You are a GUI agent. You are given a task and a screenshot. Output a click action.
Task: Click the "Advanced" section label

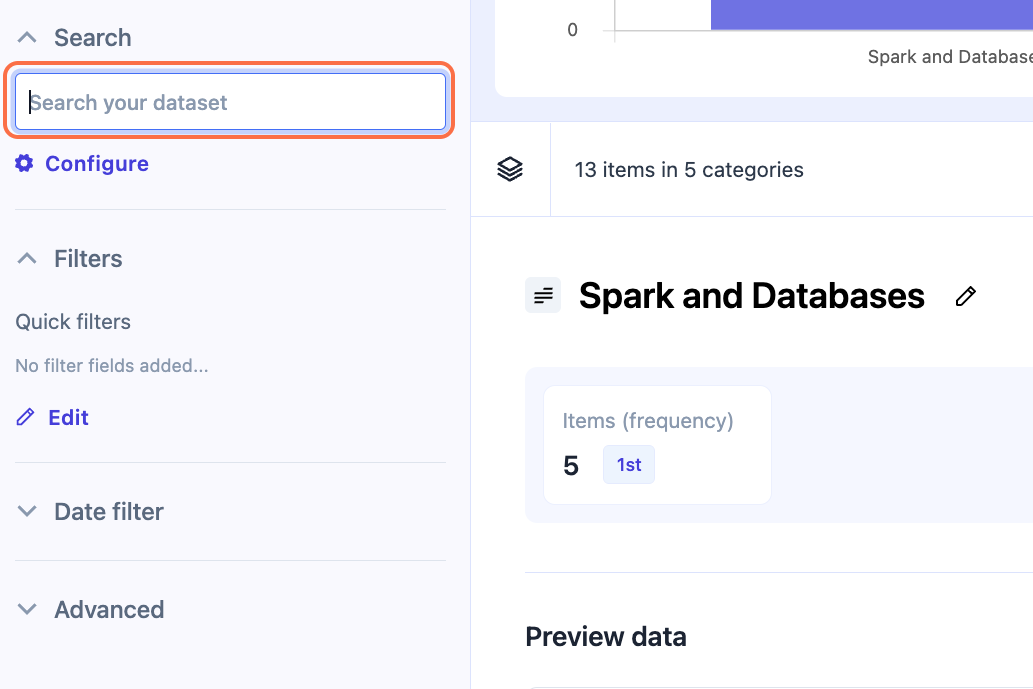pyautogui.click(x=109, y=610)
